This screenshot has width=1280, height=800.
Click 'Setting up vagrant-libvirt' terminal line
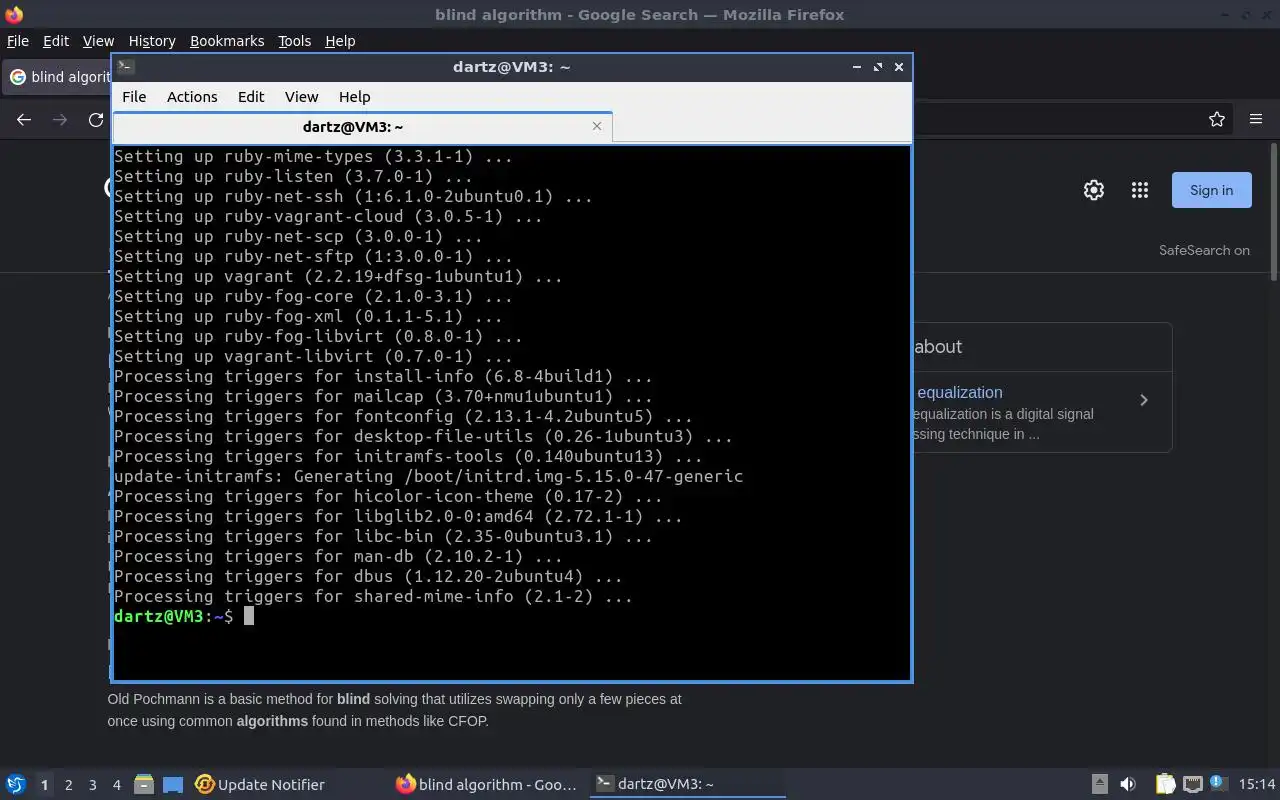click(x=313, y=356)
